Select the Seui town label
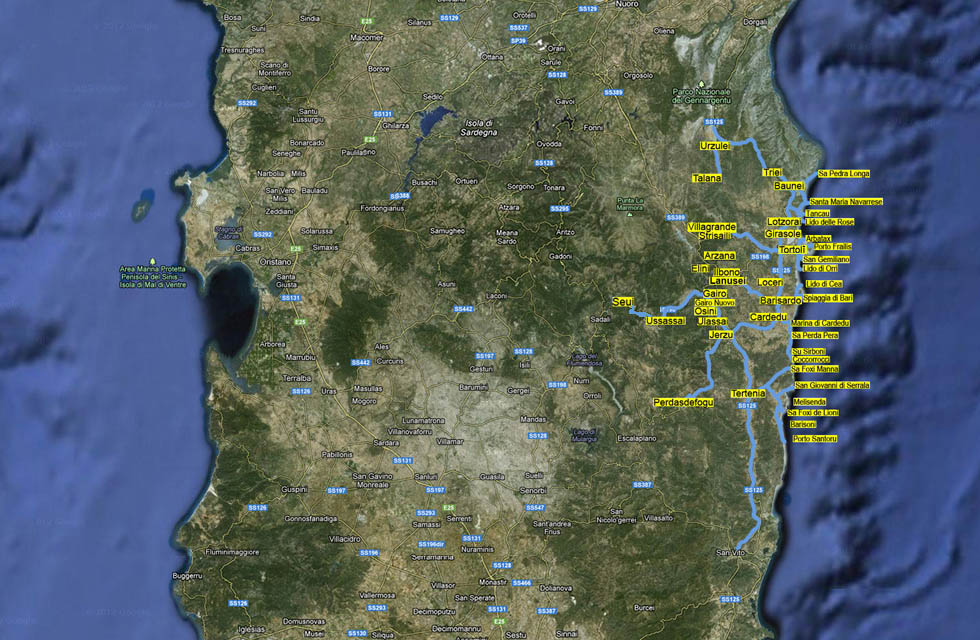980x640 pixels. [x=625, y=300]
